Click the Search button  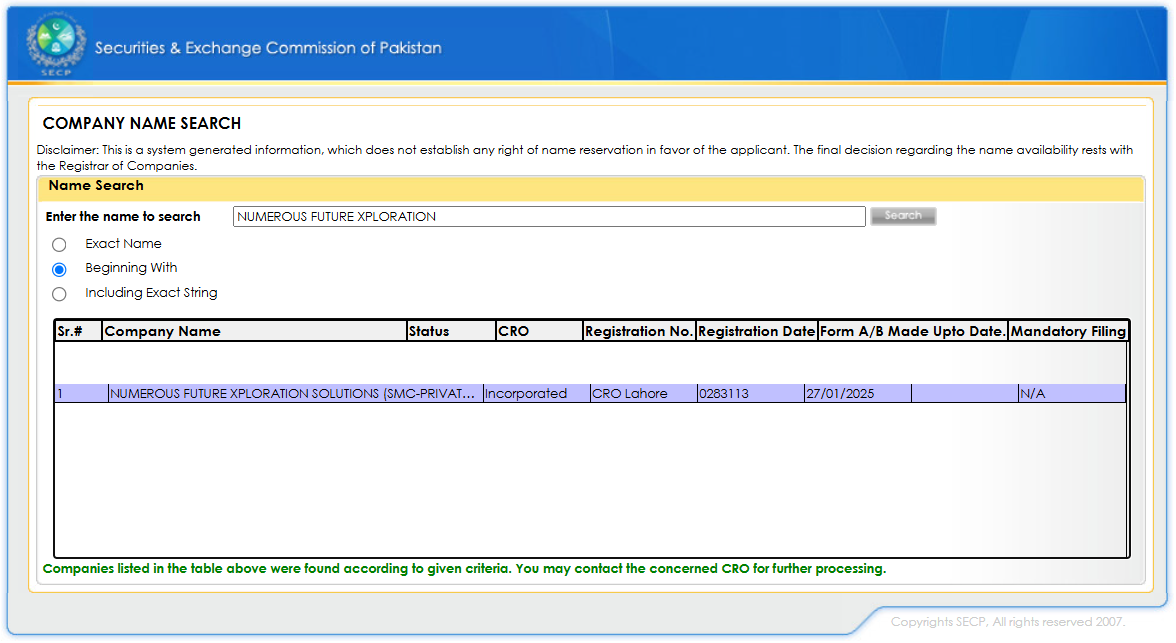(x=903, y=216)
